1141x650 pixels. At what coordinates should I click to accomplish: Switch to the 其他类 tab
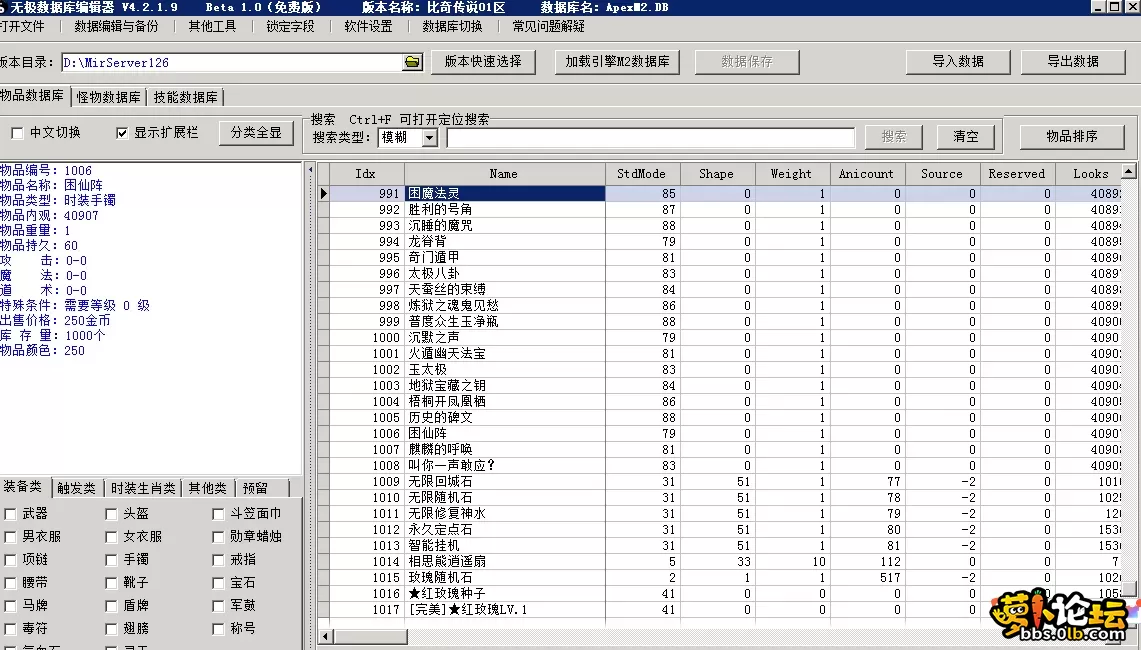click(x=207, y=488)
